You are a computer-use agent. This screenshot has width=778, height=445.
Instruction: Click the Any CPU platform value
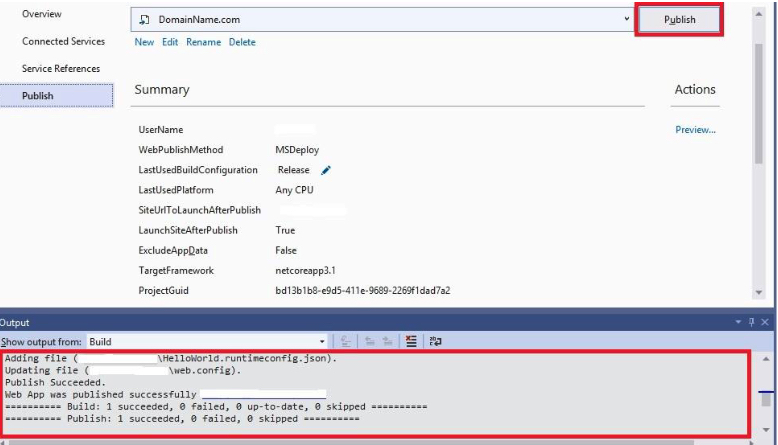click(294, 190)
